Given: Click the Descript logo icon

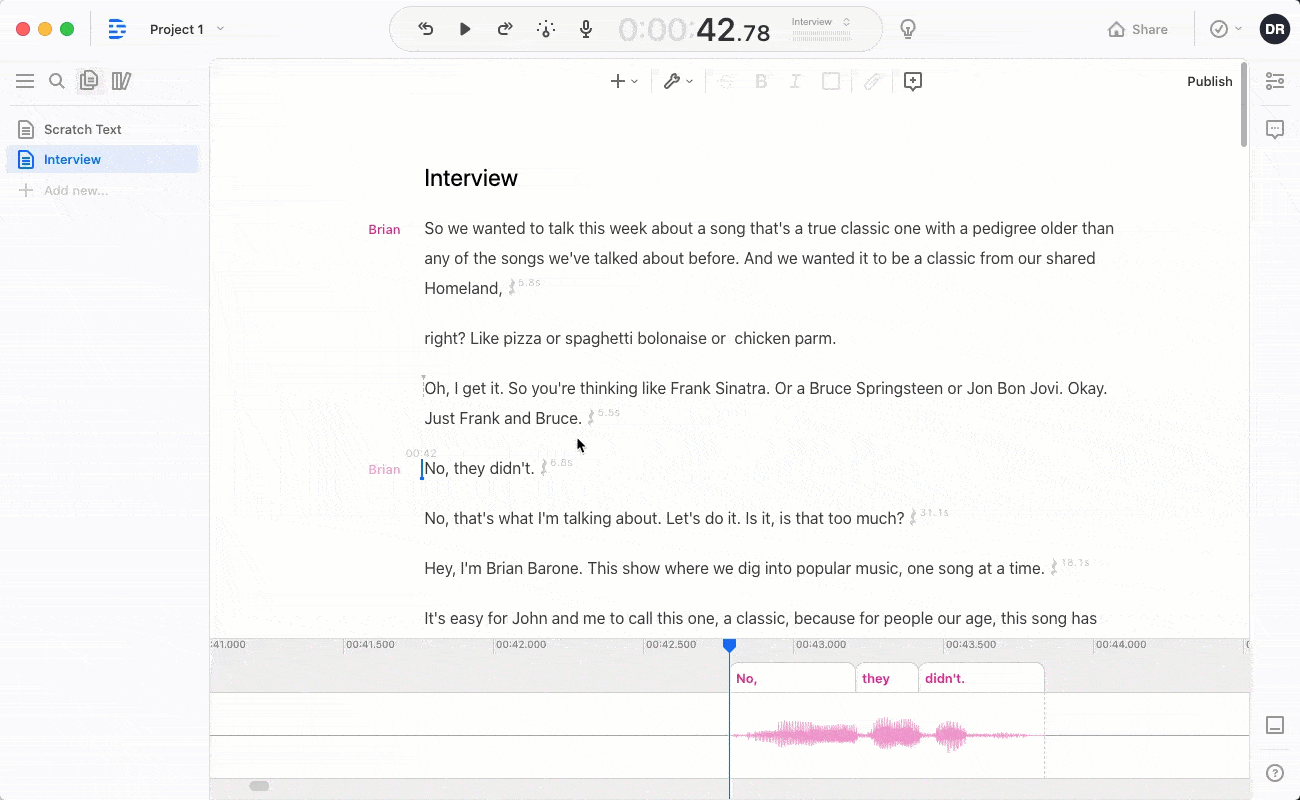Looking at the screenshot, I should [117, 29].
